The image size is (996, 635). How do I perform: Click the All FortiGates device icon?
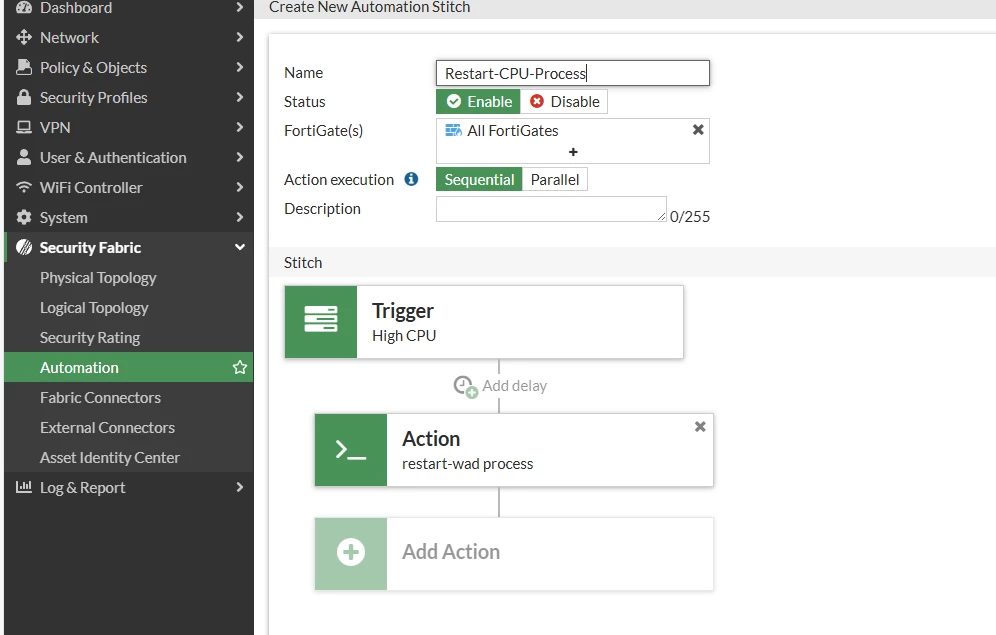[454, 130]
